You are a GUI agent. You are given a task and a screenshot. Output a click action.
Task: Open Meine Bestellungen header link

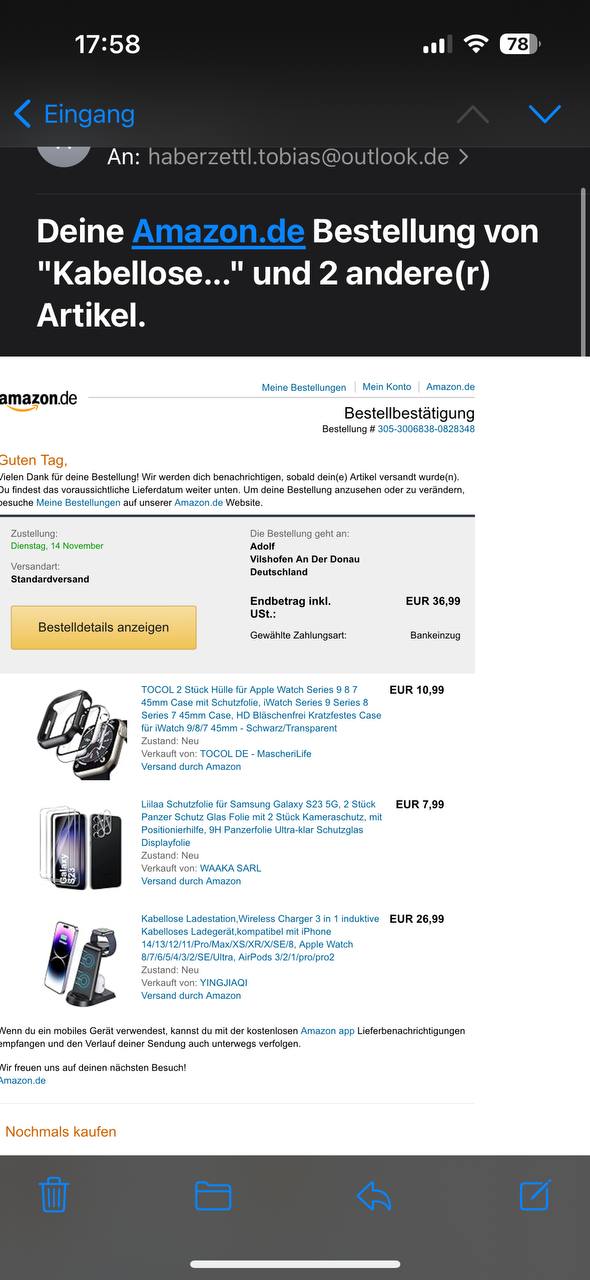(304, 387)
